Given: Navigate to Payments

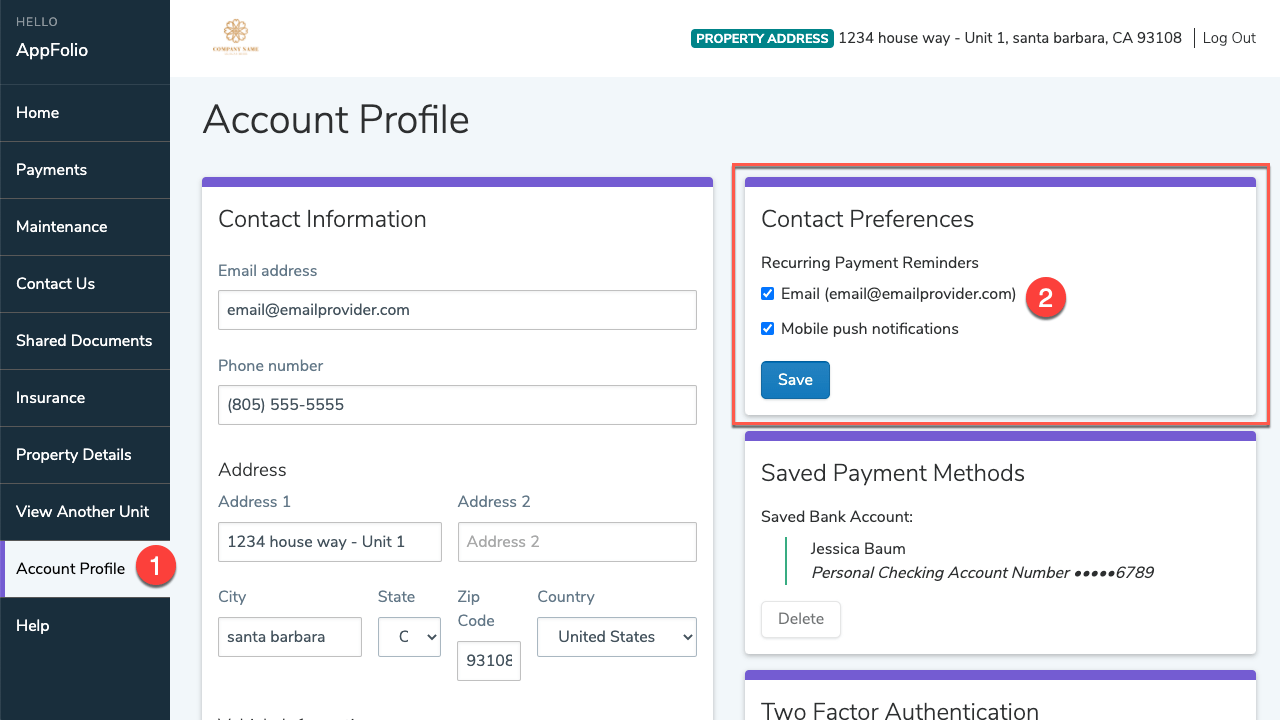Looking at the screenshot, I should point(51,170).
